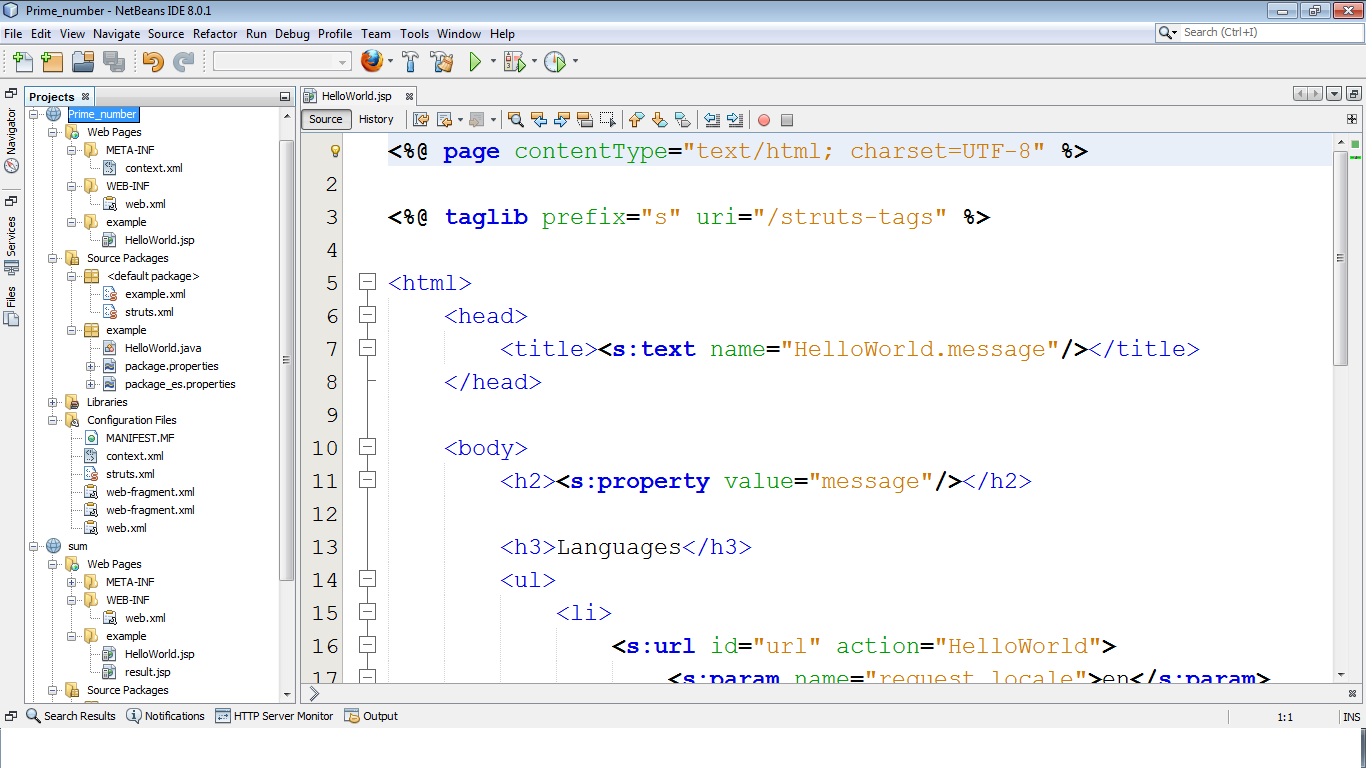Select the HelloWorld.jsp editor tab
Screen dimensions: 1366x768
click(x=356, y=96)
